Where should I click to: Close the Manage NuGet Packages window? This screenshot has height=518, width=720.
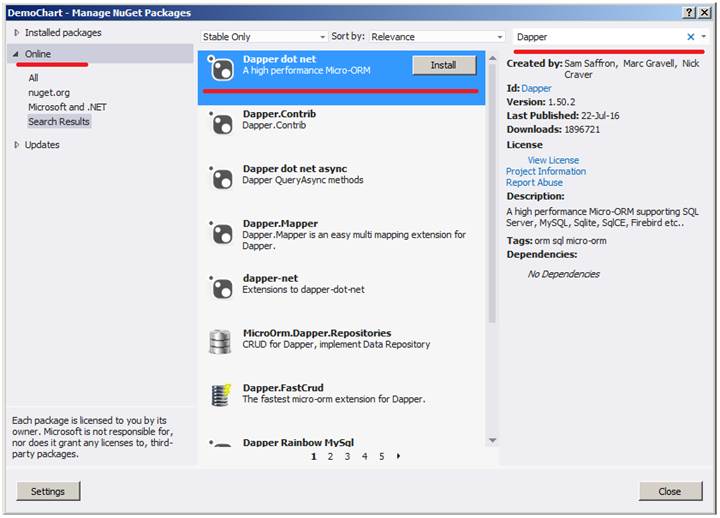click(704, 12)
